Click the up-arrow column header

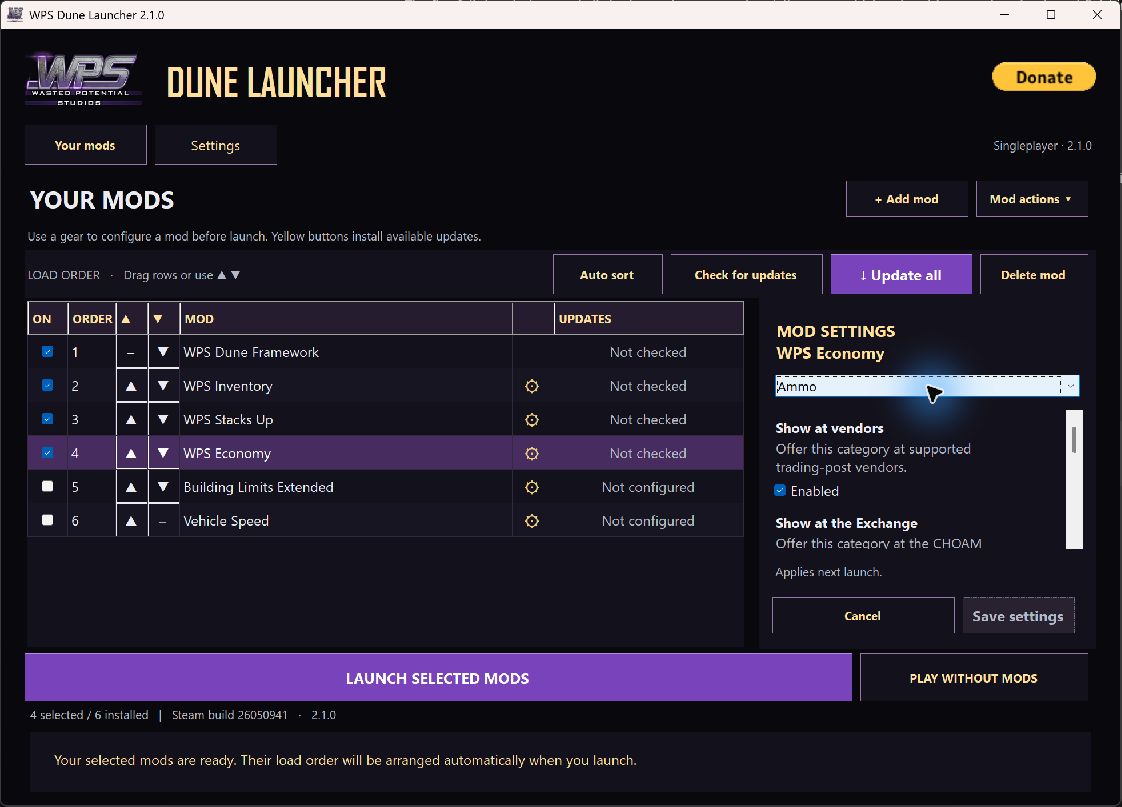[132, 319]
